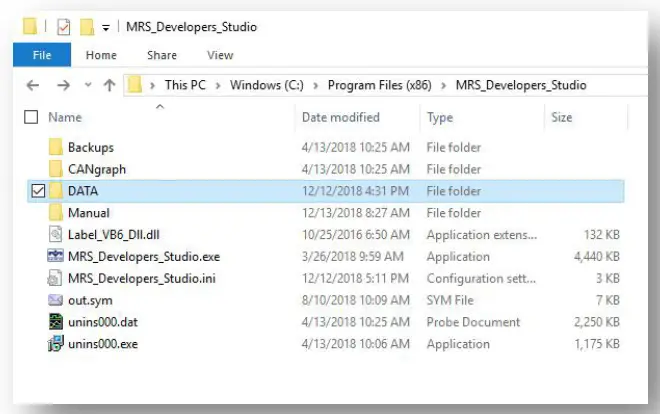This screenshot has height=414, width=660.
Task: Click the DATA folder icon
Action: [56, 191]
